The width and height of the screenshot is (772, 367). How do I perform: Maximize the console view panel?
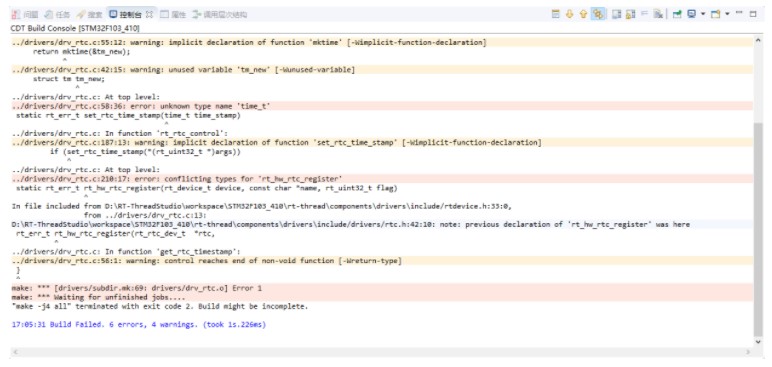(753, 14)
